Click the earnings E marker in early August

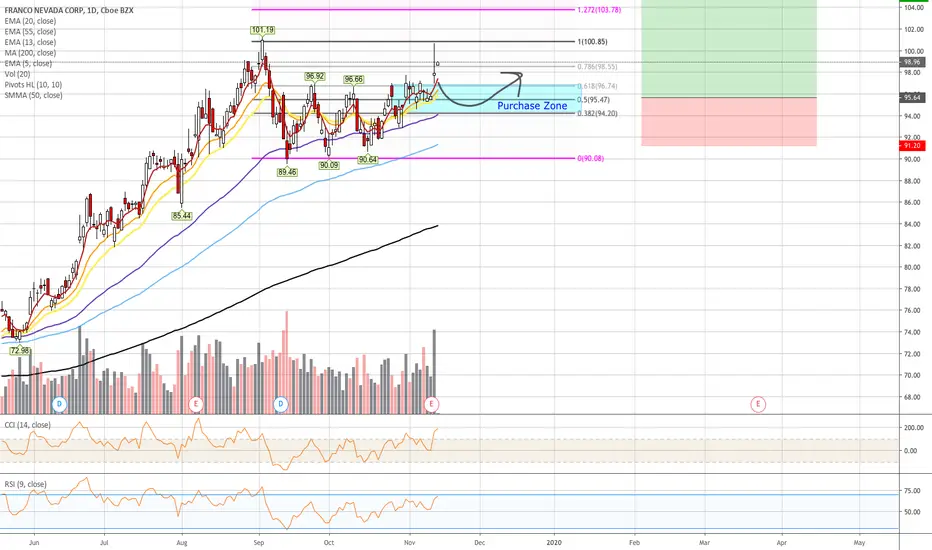pyautogui.click(x=196, y=404)
